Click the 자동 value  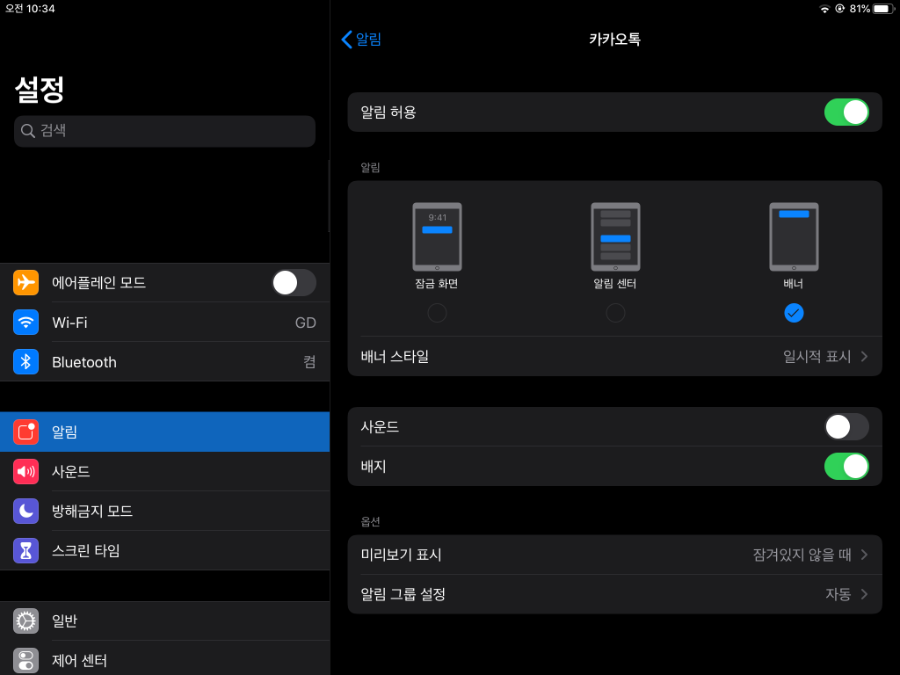click(x=838, y=594)
